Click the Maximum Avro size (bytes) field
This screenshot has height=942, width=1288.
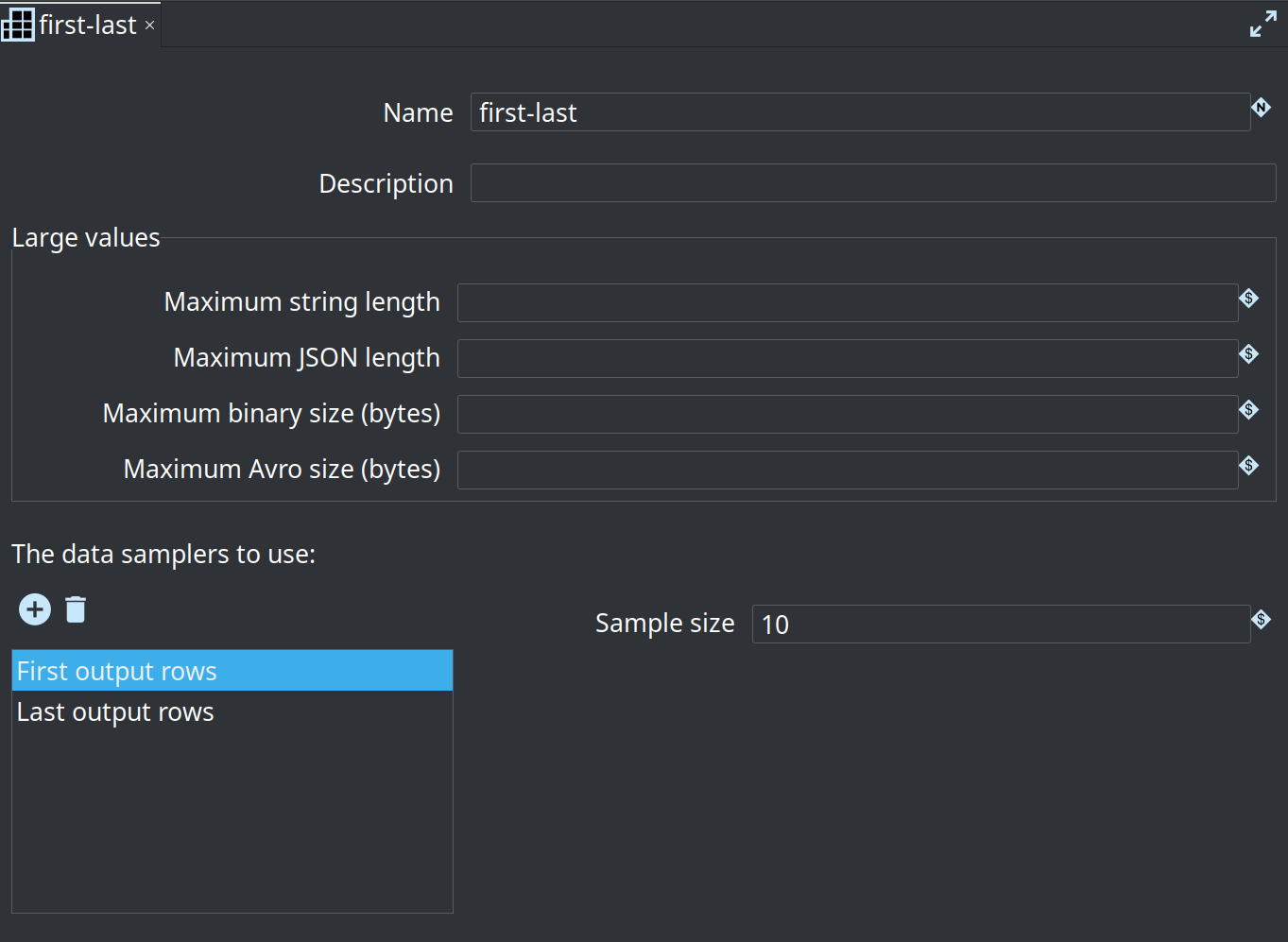[x=848, y=471]
